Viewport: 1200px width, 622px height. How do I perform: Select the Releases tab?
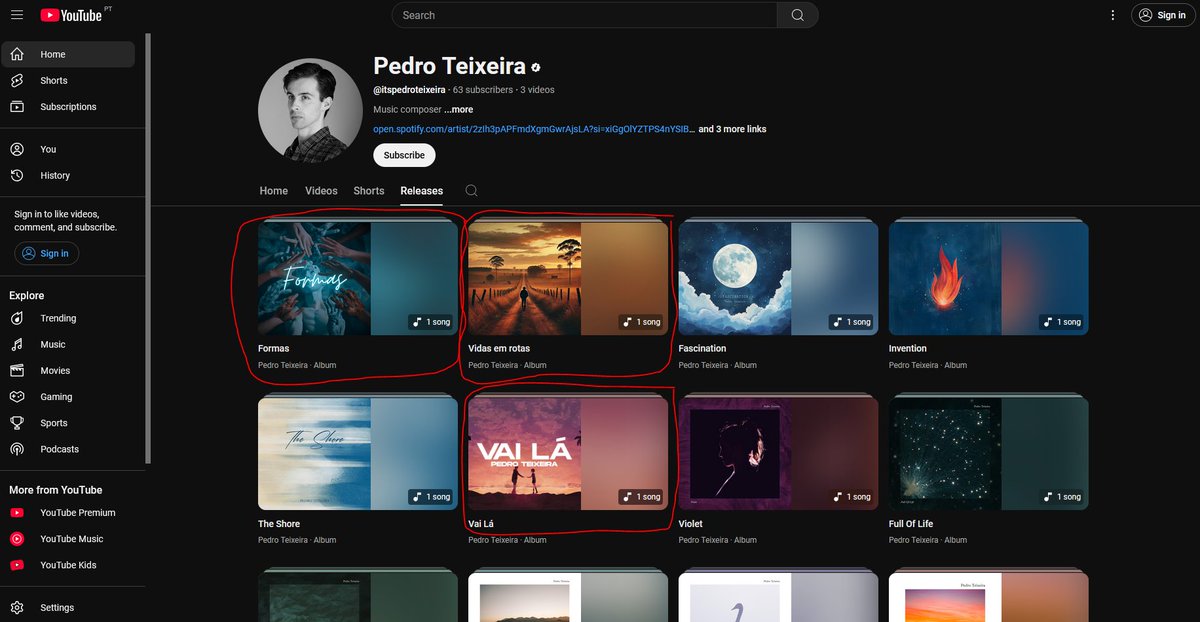pos(421,190)
